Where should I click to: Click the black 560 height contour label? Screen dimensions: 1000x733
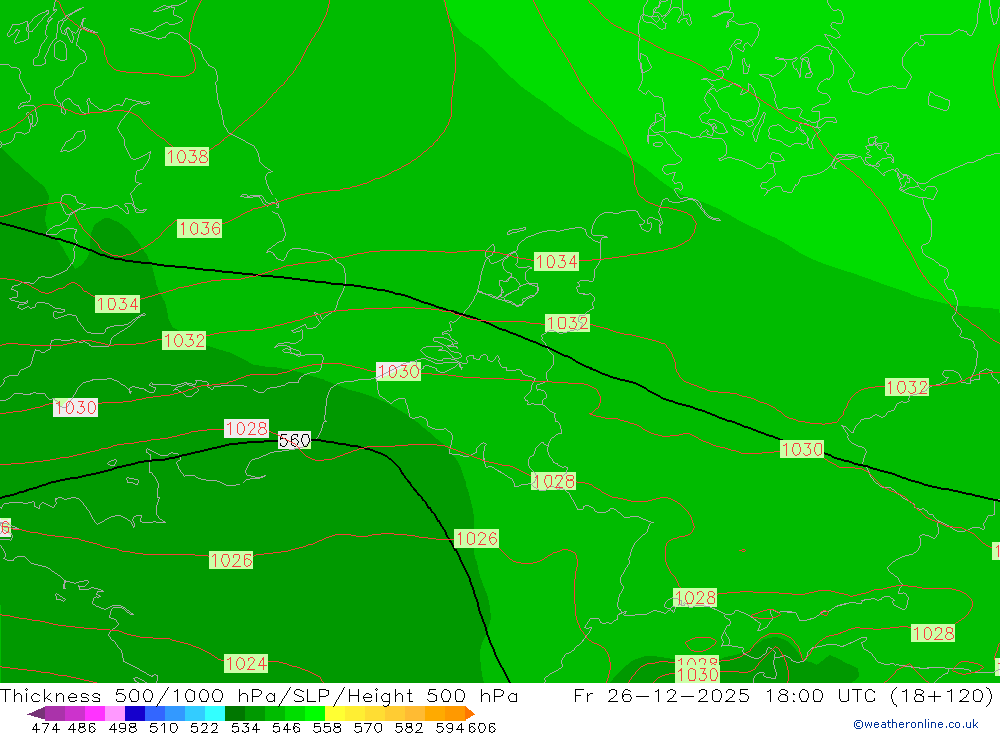pyautogui.click(x=294, y=440)
